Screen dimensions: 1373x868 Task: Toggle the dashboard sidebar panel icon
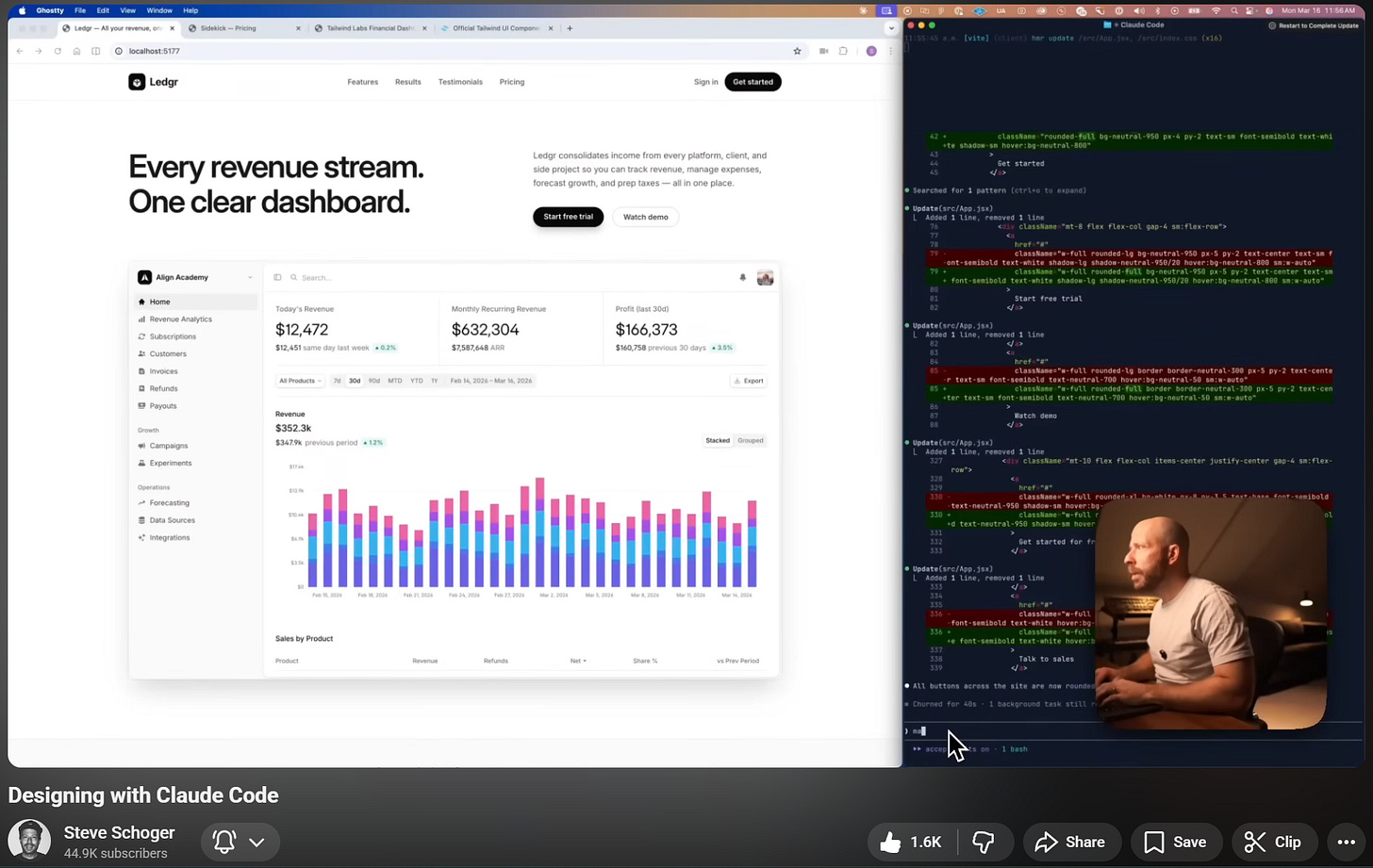(277, 277)
